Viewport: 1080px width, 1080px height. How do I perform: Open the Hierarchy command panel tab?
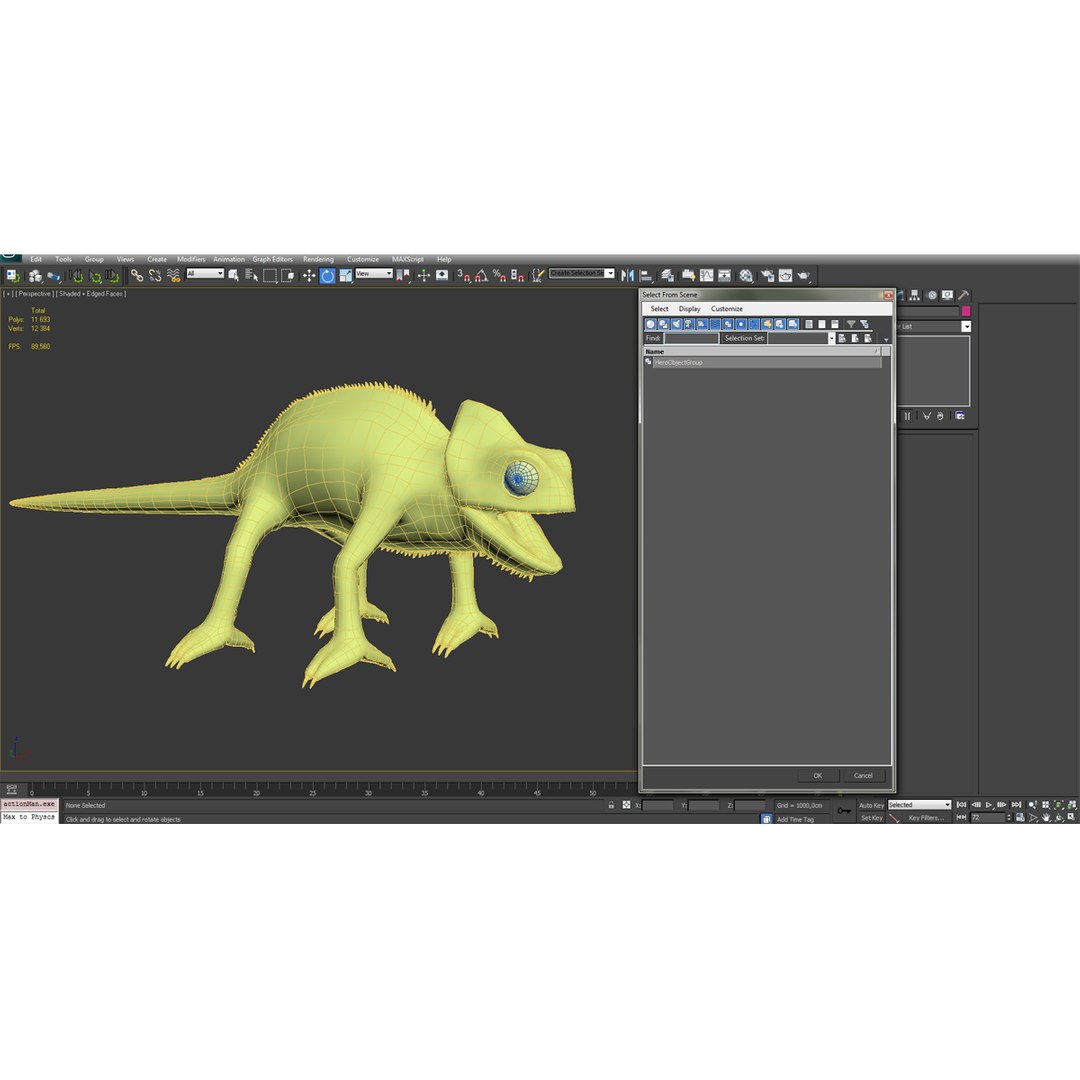coord(915,295)
